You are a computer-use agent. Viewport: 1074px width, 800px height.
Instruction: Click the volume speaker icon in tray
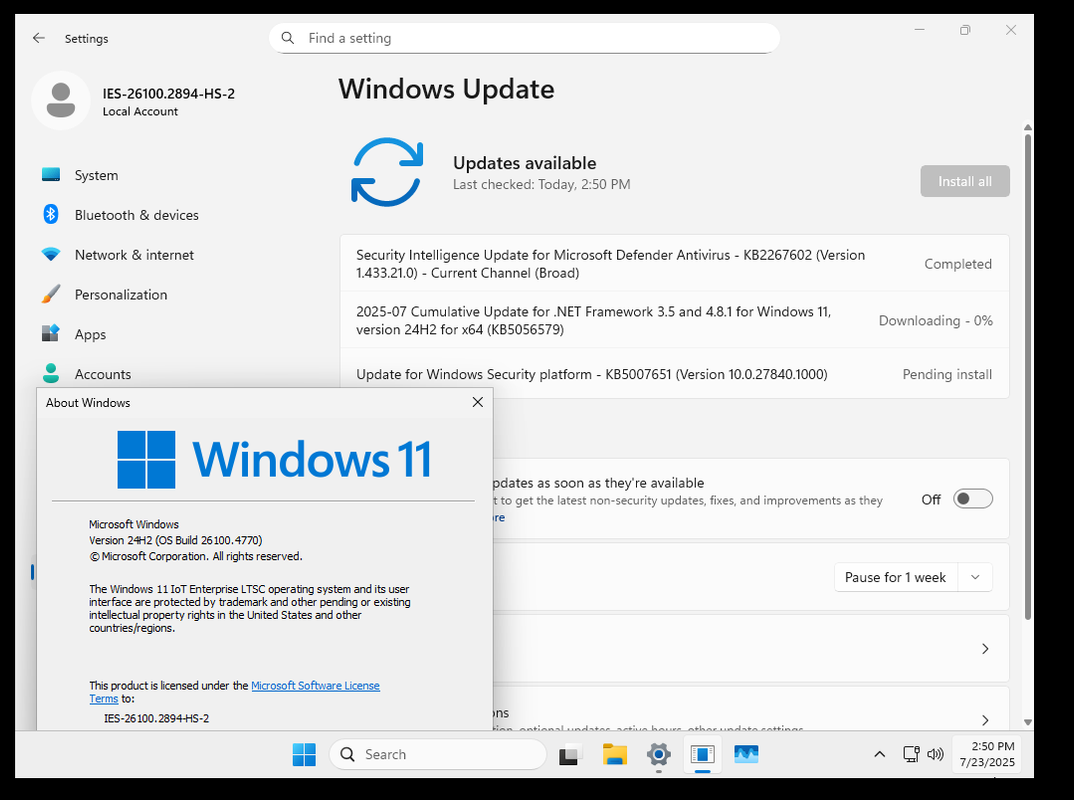(935, 754)
